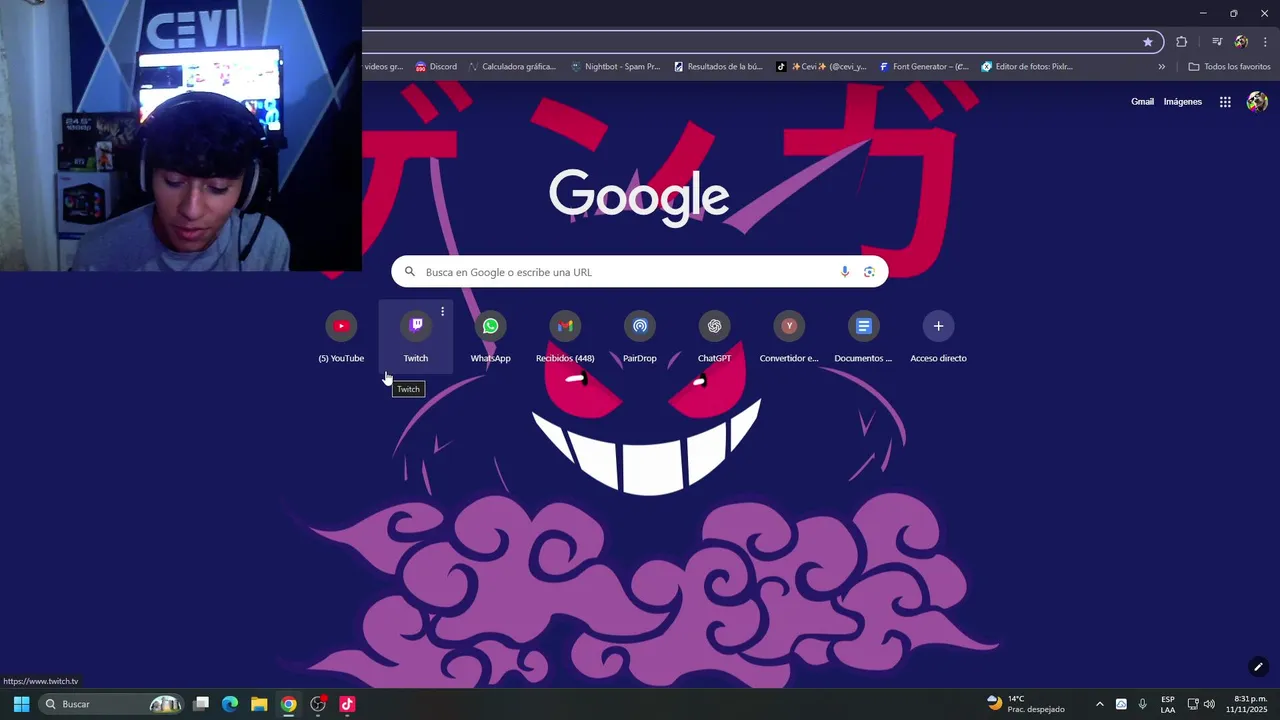Open the Google apps grid
The width and height of the screenshot is (1280, 720).
click(x=1225, y=102)
